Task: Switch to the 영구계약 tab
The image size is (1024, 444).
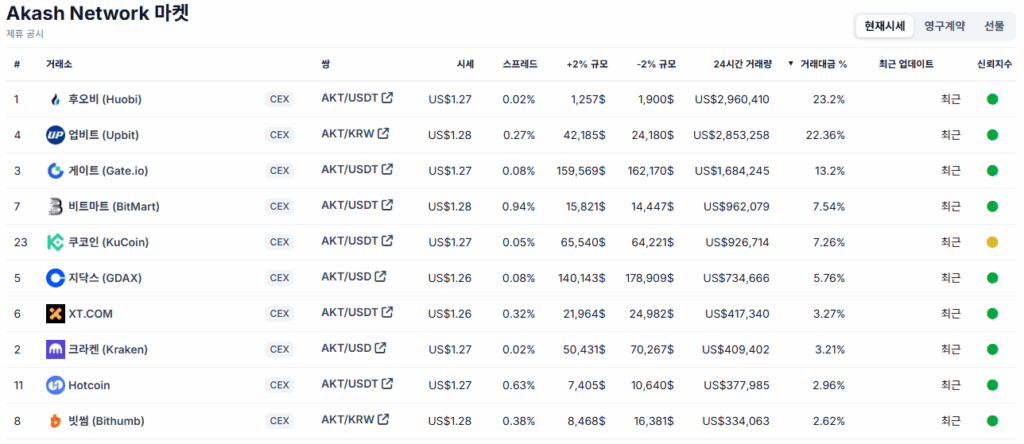Action: click(x=944, y=26)
